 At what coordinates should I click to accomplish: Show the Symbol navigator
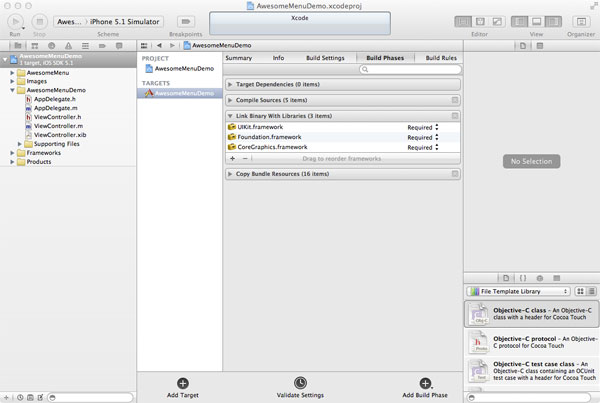click(34, 46)
